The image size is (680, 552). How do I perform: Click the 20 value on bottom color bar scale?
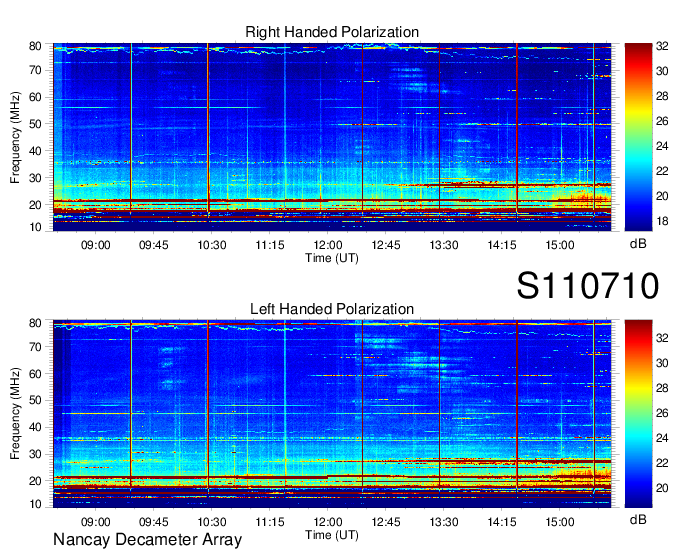pos(662,488)
